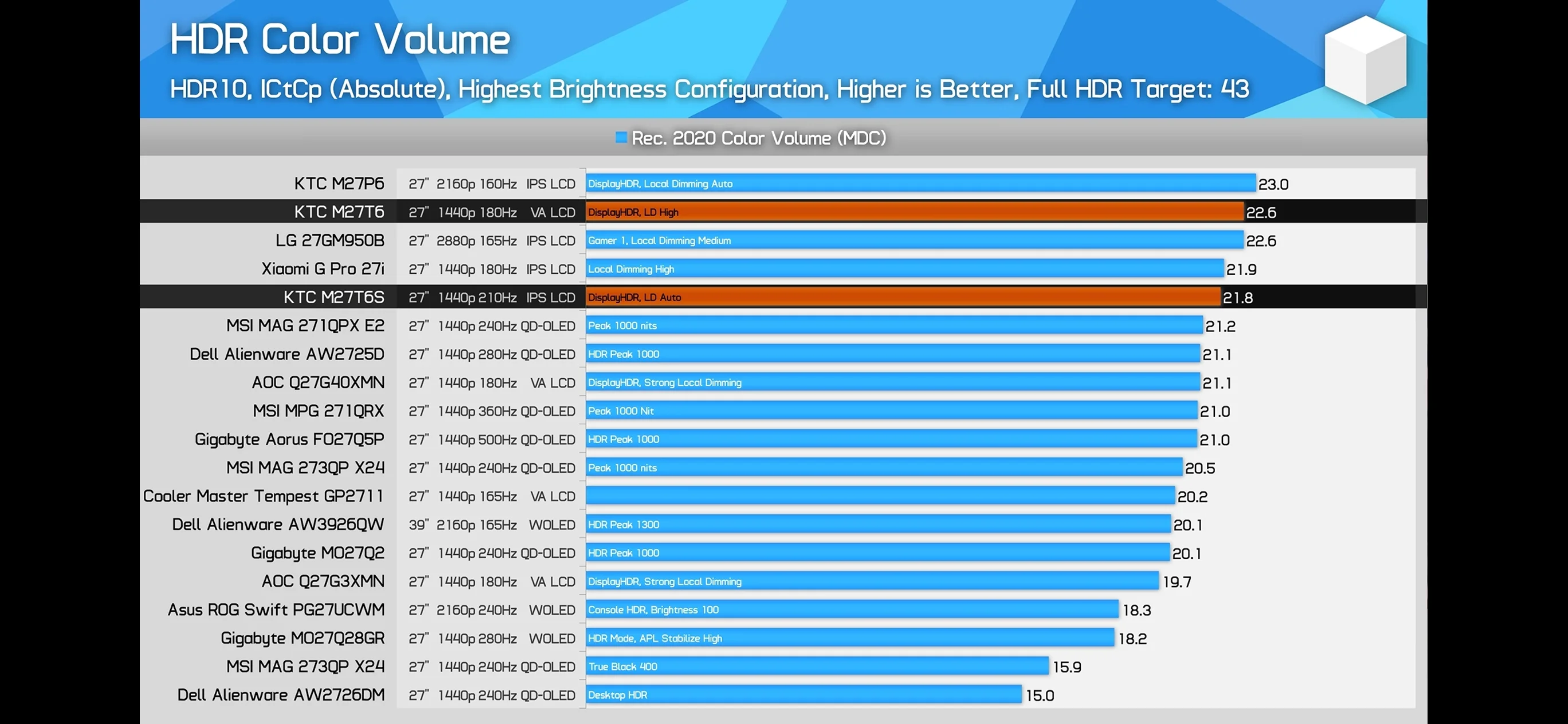Click the "KTC M27P6" monitor name
1568x724 pixels.
pos(339,184)
